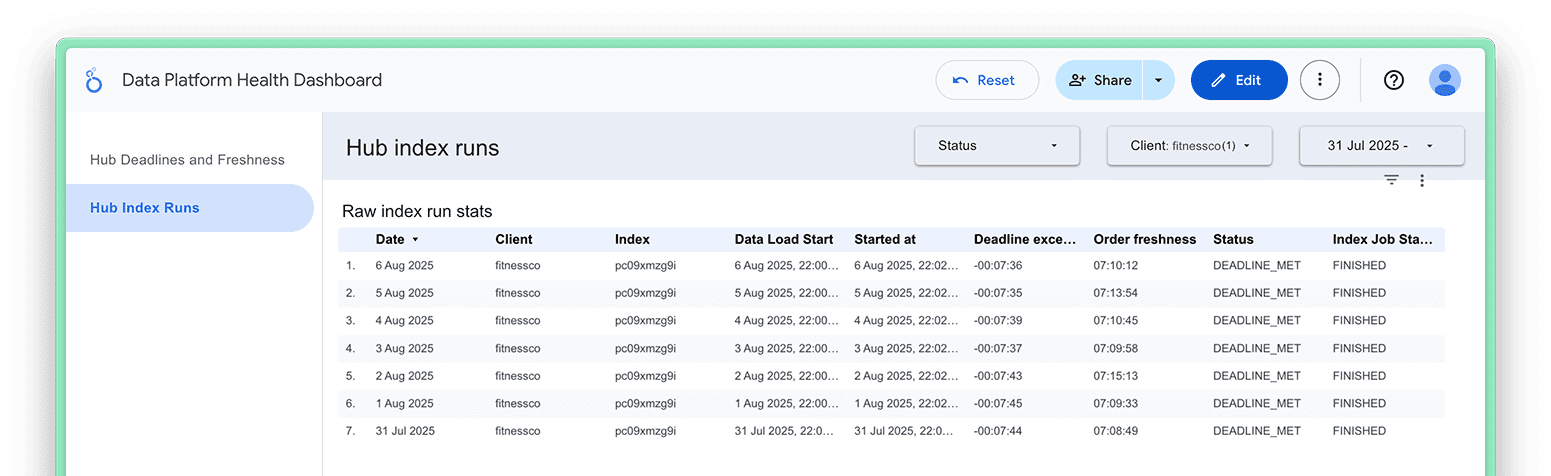Screen dimensions: 1551x476
Task: Open the Status filter dropdown
Action: coord(997,146)
